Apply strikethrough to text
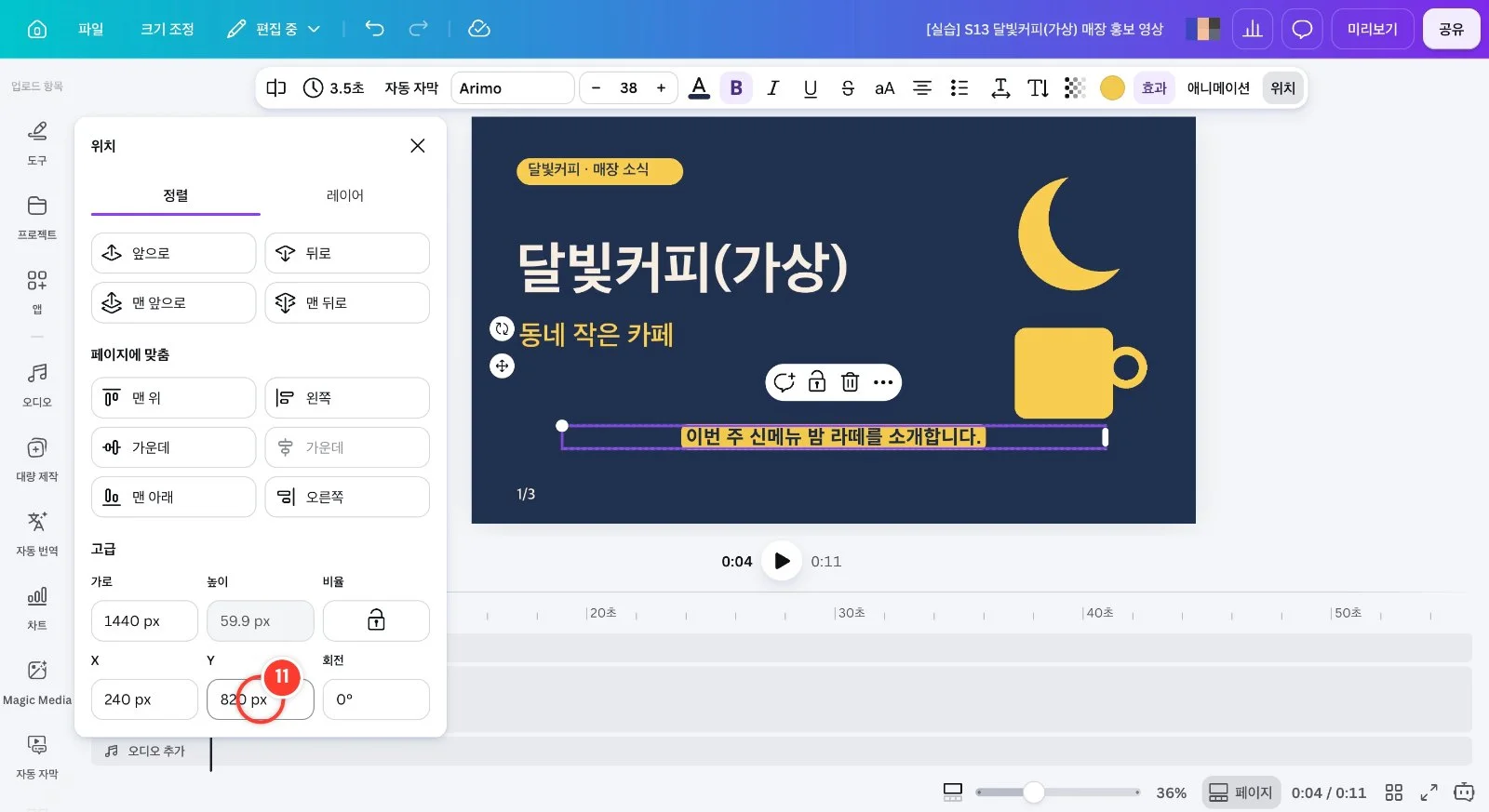Screen dimensions: 1489x812 tap(847, 88)
